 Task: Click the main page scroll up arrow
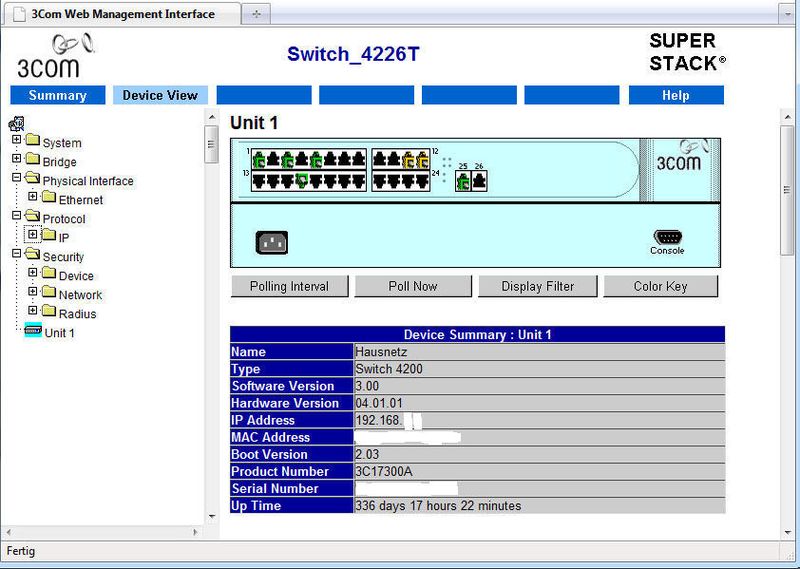[x=787, y=117]
